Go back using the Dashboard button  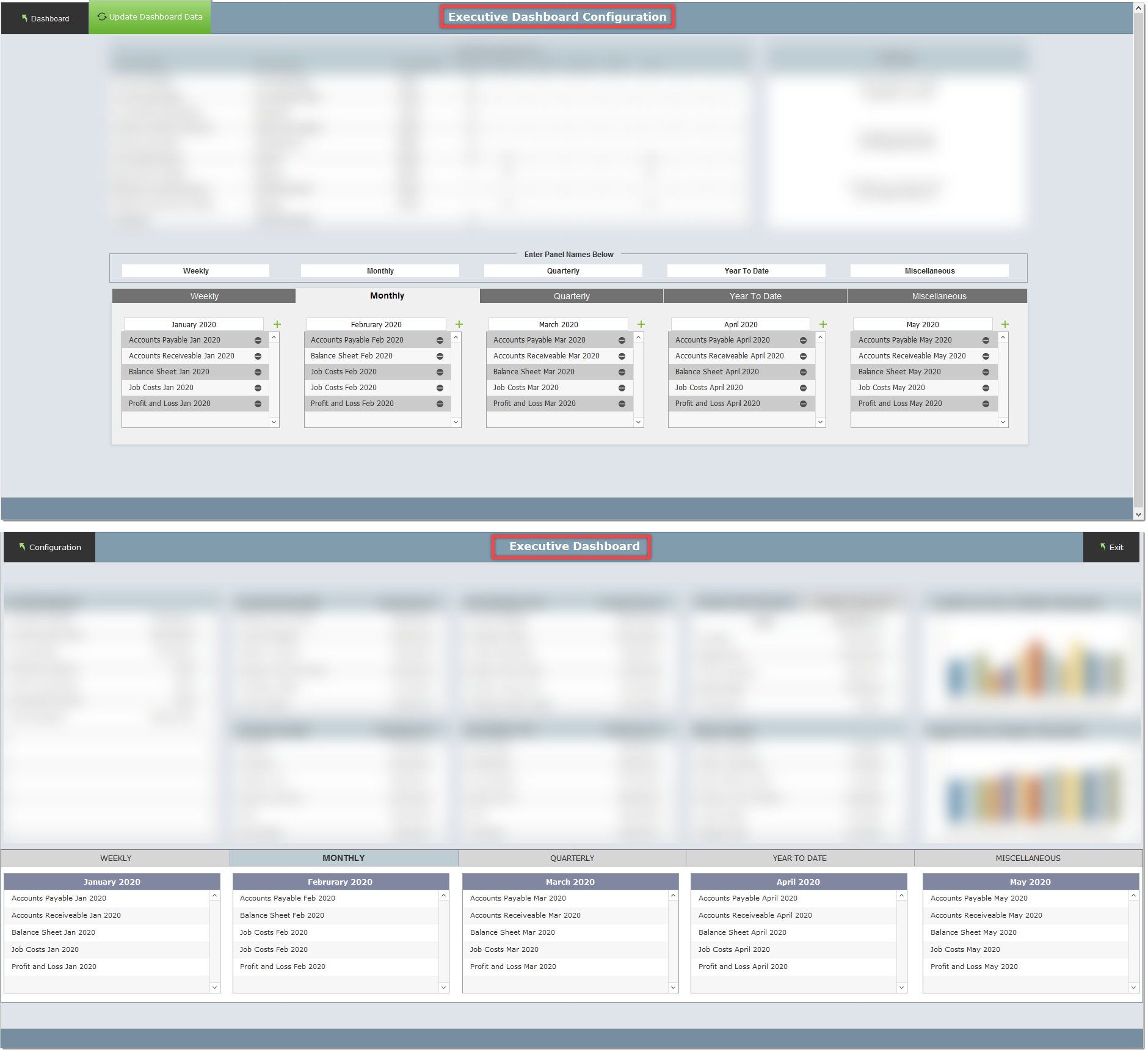[x=45, y=18]
